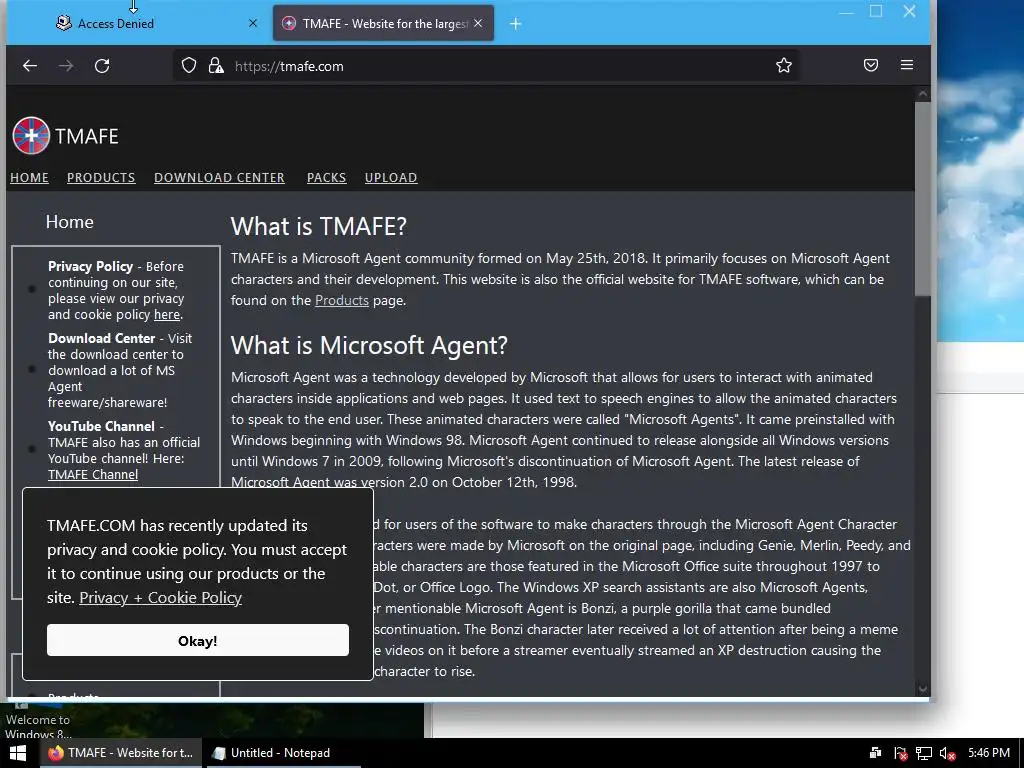Screen dimensions: 1024x768
Task: Open the Windows Start button
Action: [18, 753]
